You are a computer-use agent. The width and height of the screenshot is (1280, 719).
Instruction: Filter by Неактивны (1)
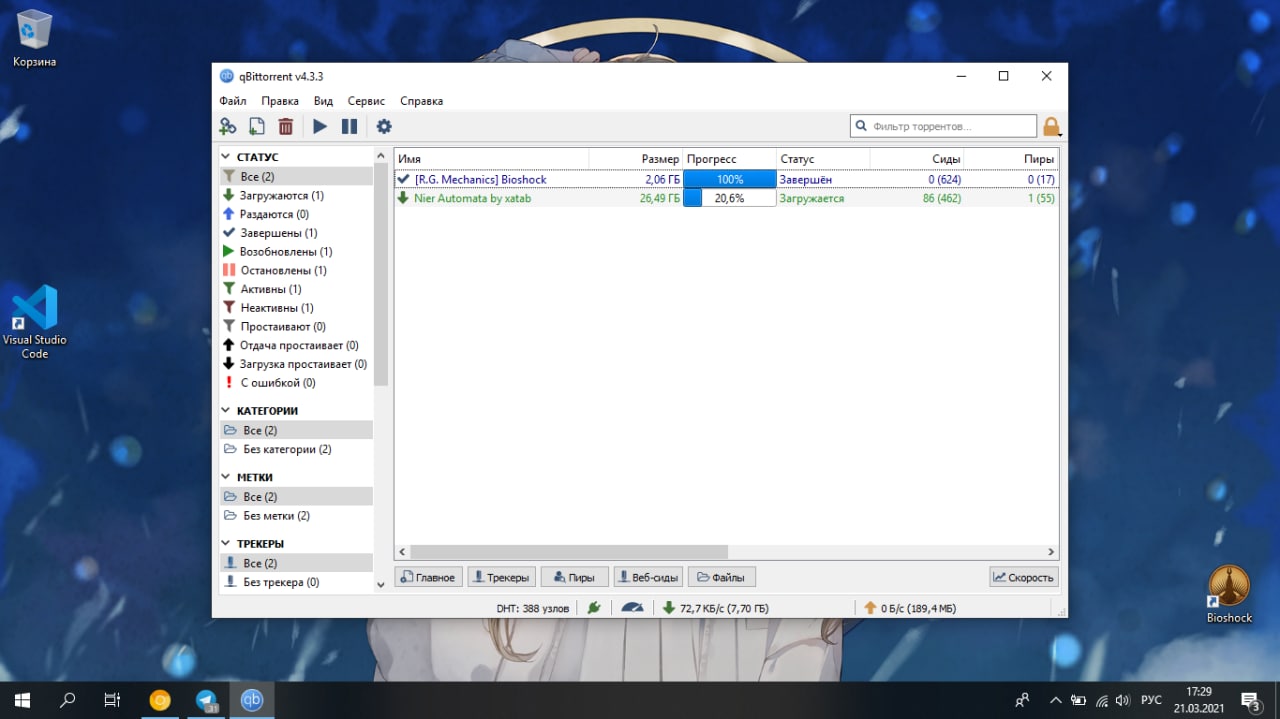(x=296, y=308)
